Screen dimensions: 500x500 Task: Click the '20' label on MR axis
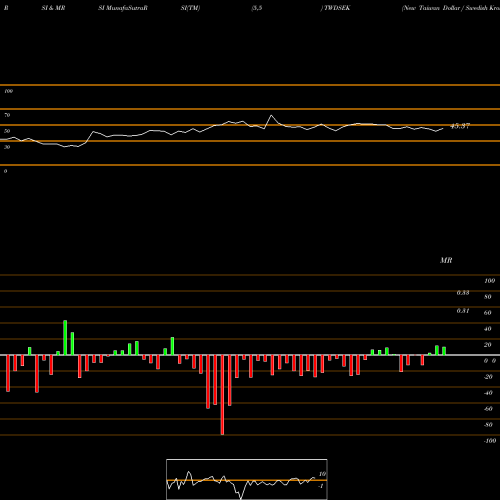coord(488,345)
